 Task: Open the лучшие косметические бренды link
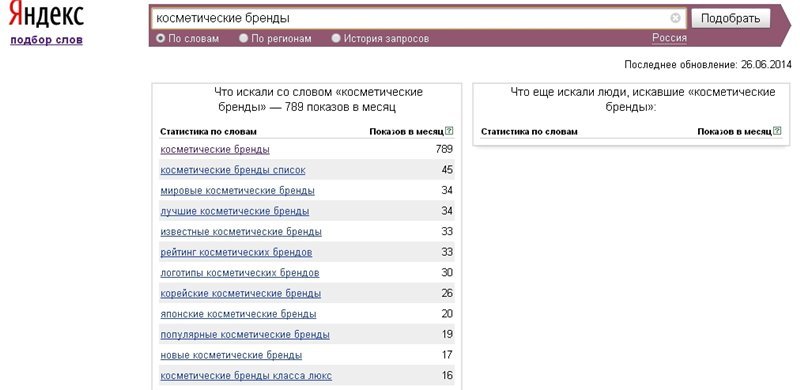(x=235, y=211)
